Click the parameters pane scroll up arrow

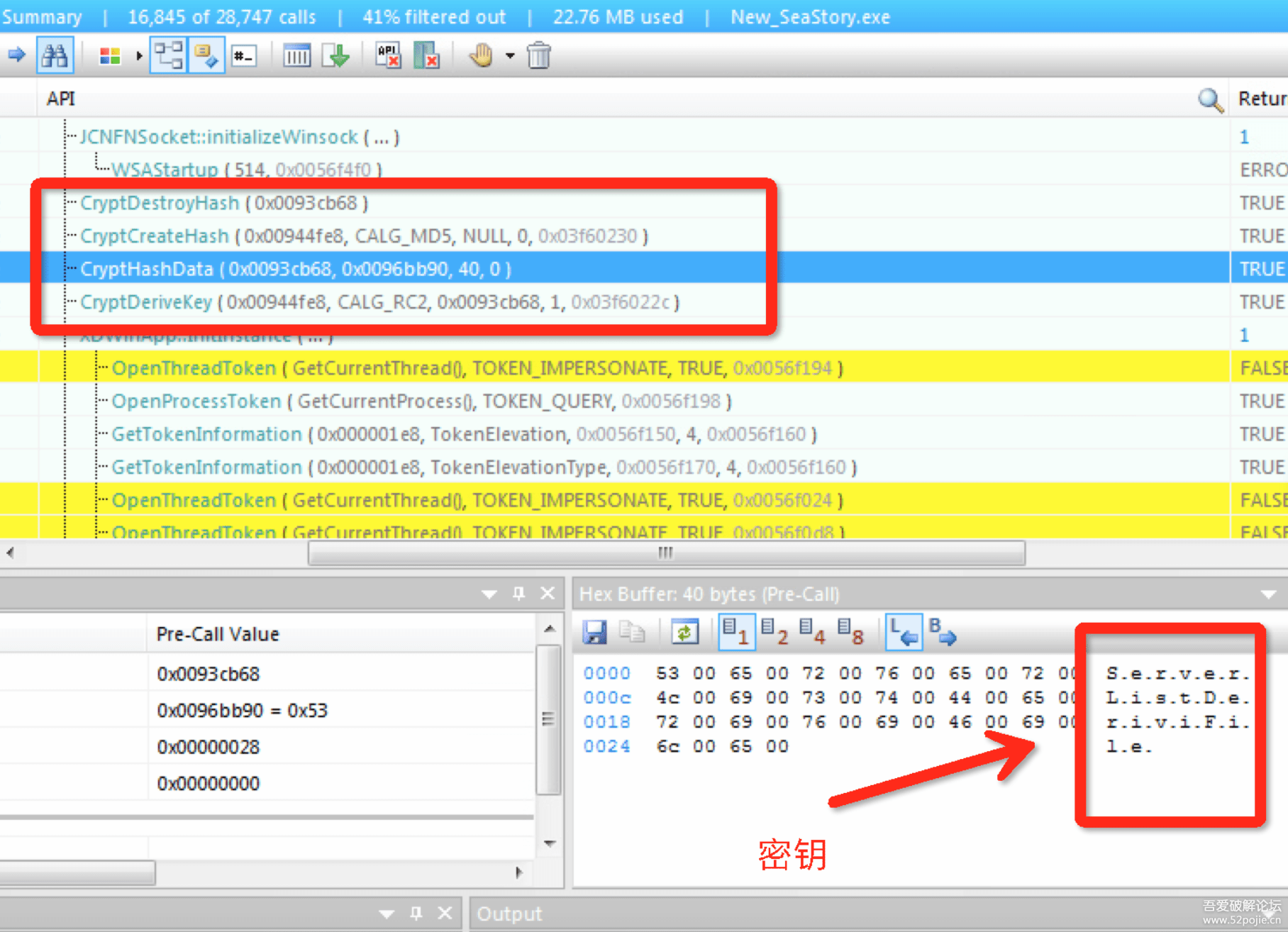(550, 629)
